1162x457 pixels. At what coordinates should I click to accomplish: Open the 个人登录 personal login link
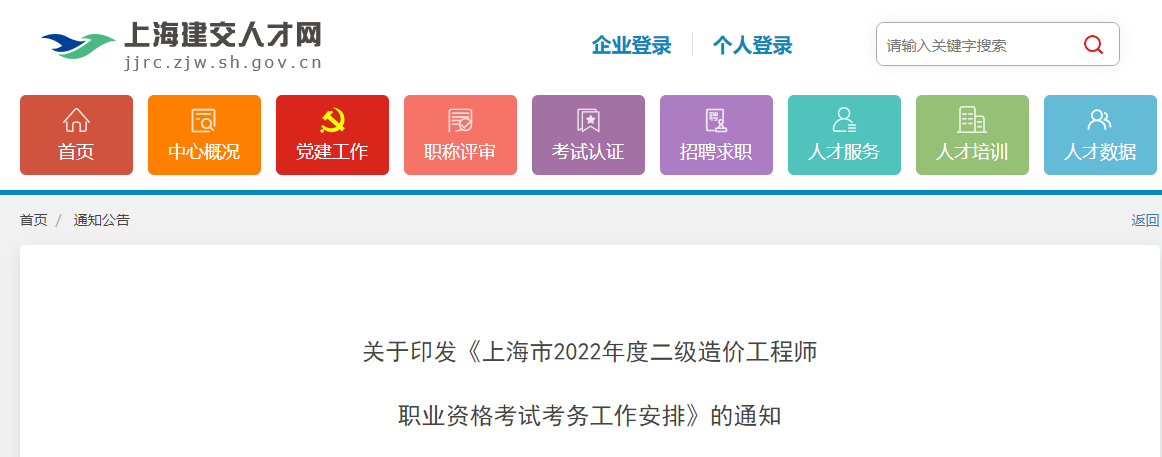tap(752, 45)
